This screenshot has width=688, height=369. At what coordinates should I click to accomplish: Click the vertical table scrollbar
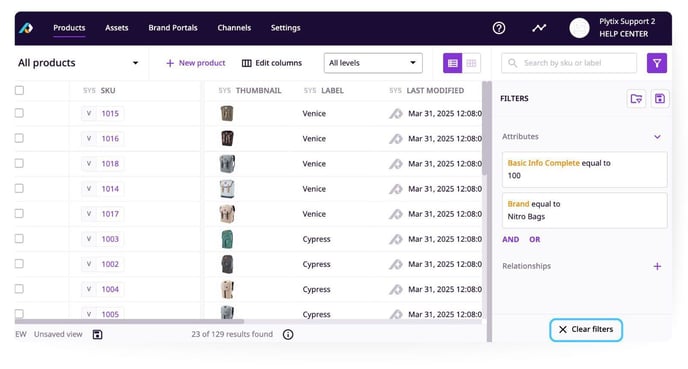pyautogui.click(x=484, y=128)
